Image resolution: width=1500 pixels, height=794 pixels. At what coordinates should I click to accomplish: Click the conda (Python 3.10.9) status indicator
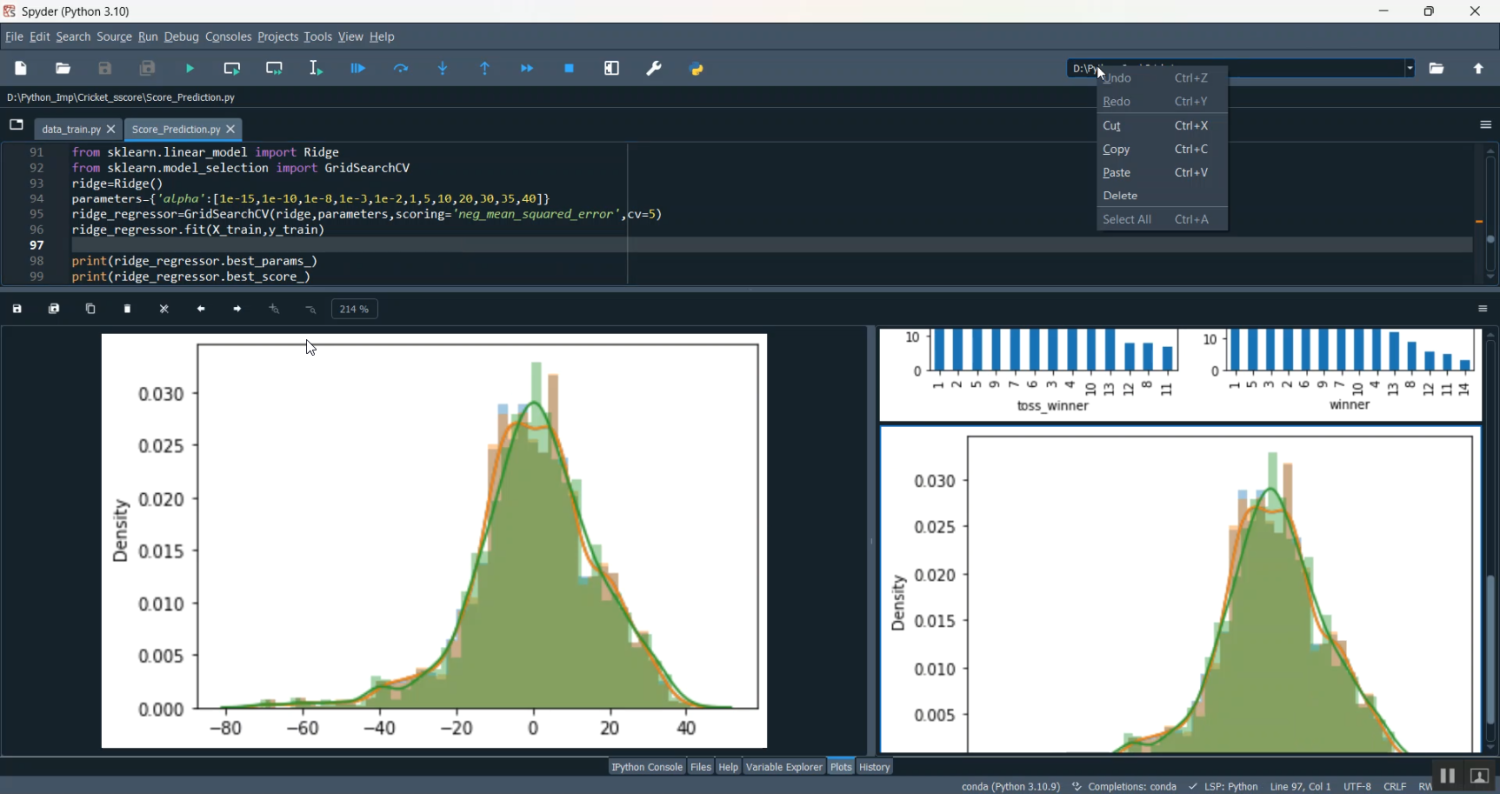(x=1010, y=787)
